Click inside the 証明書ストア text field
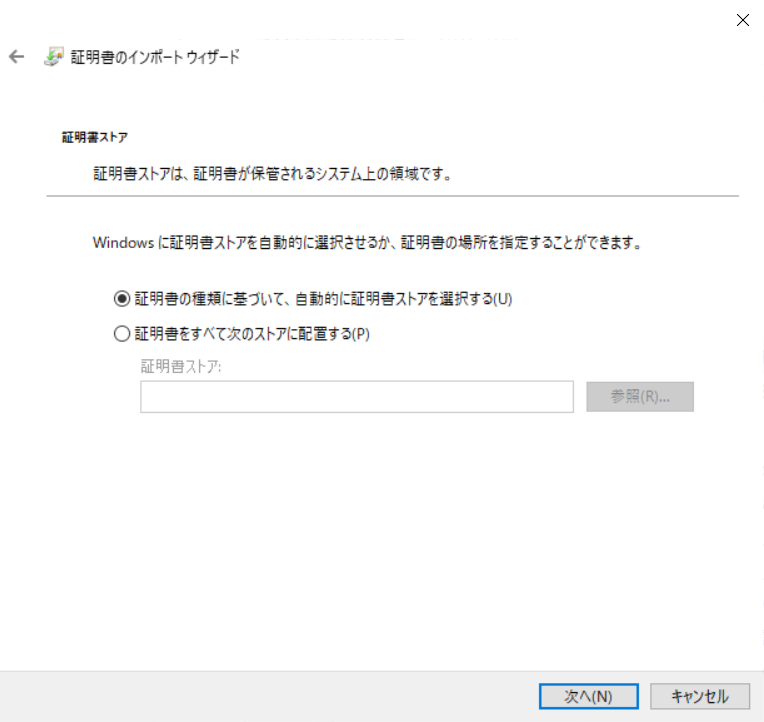The height and width of the screenshot is (722, 764). point(356,396)
